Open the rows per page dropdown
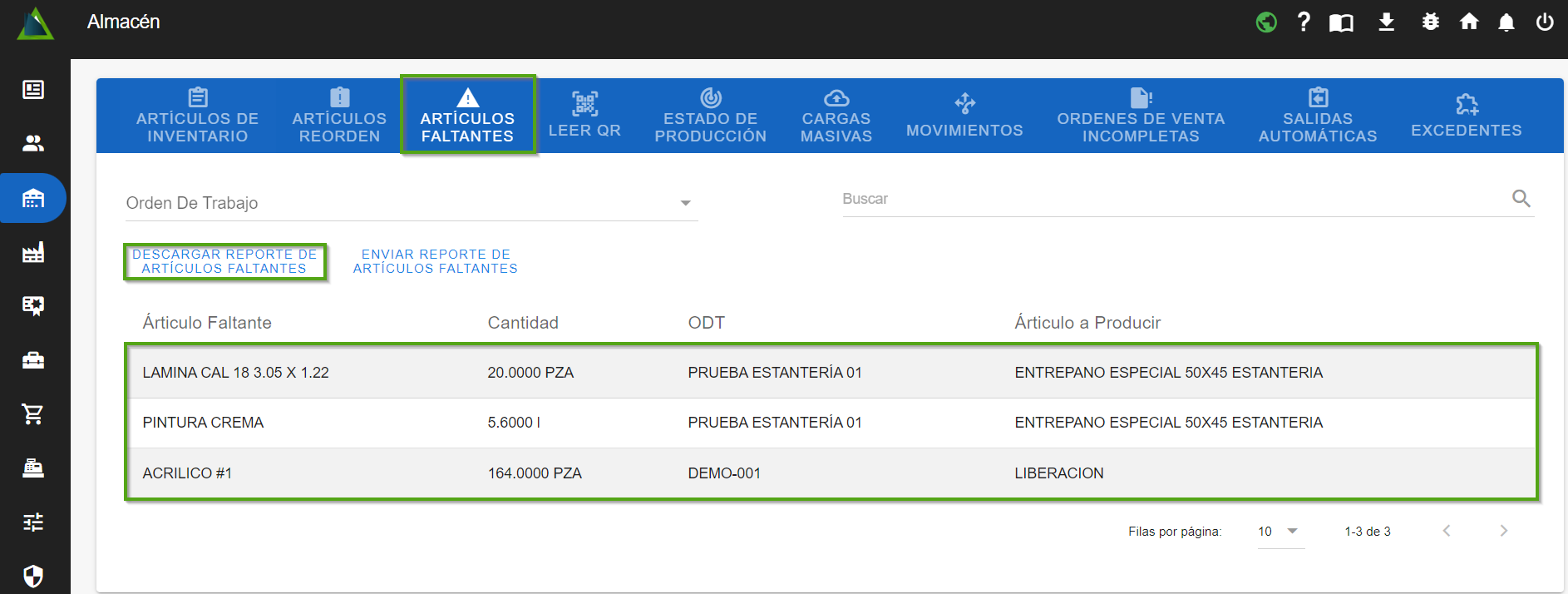This screenshot has width=1568, height=594. click(1280, 532)
